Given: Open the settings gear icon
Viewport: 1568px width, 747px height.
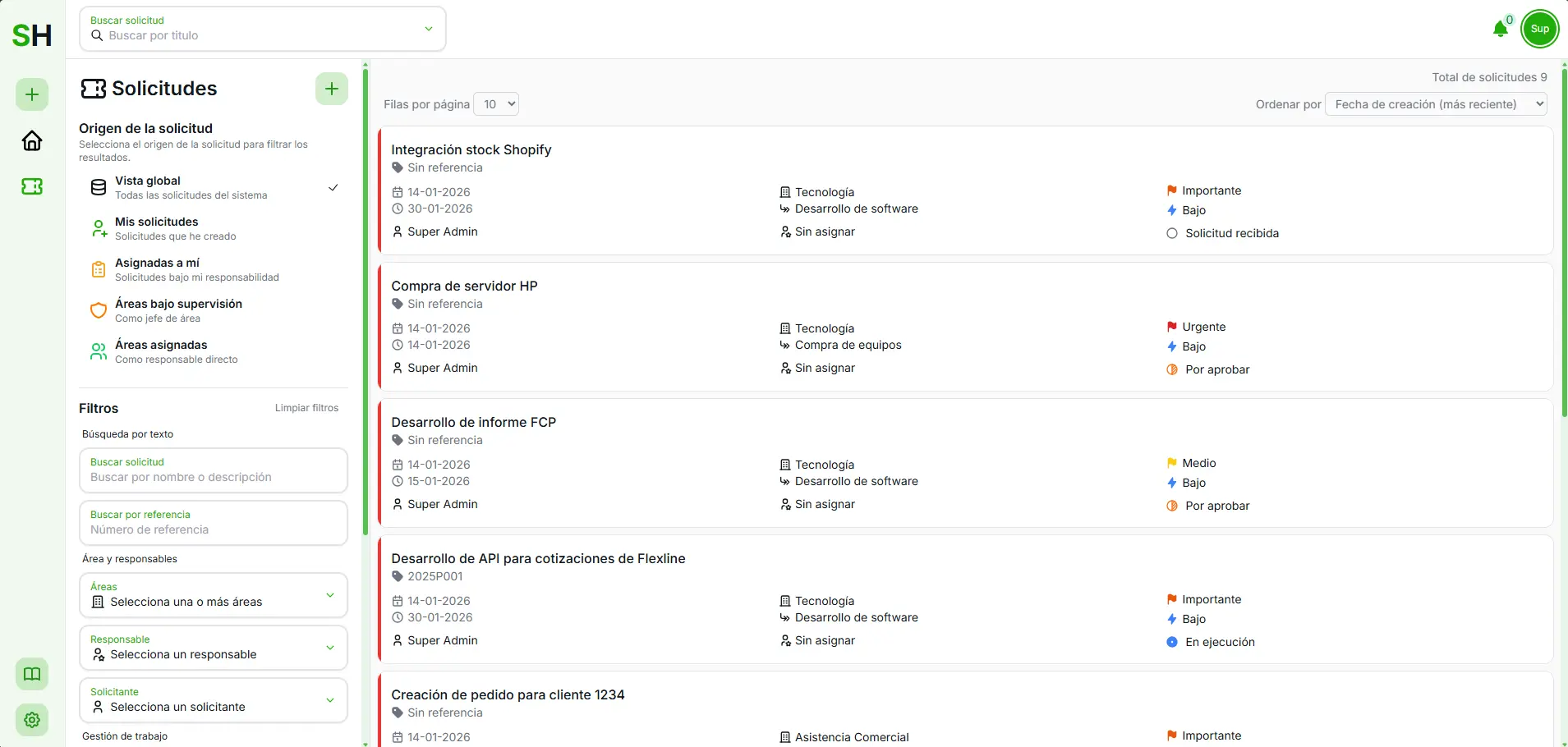Looking at the screenshot, I should tap(32, 720).
